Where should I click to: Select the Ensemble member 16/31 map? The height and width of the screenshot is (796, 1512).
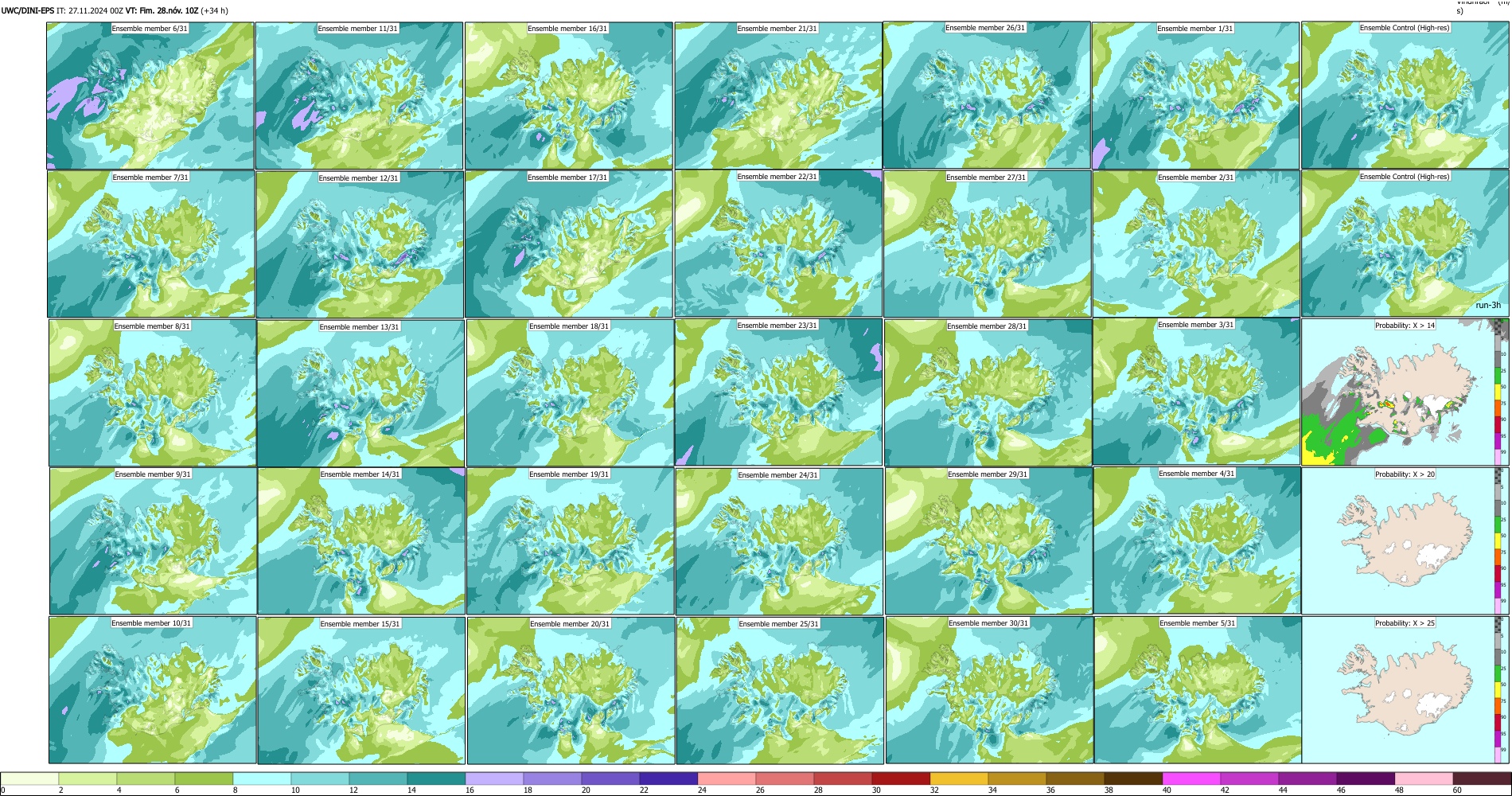click(569, 96)
